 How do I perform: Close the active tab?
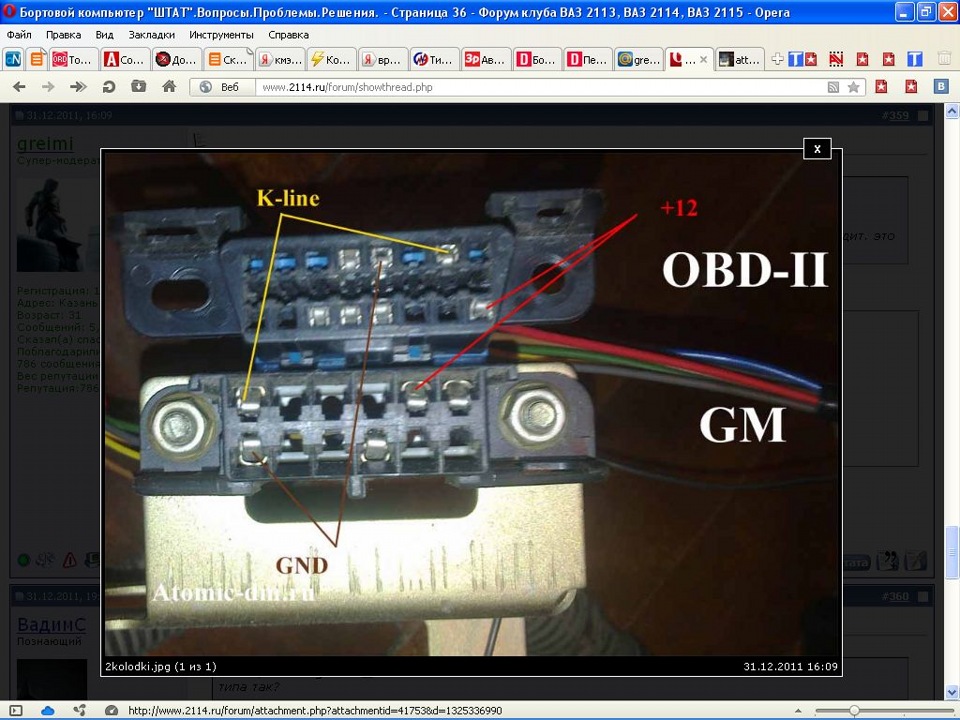click(x=703, y=59)
